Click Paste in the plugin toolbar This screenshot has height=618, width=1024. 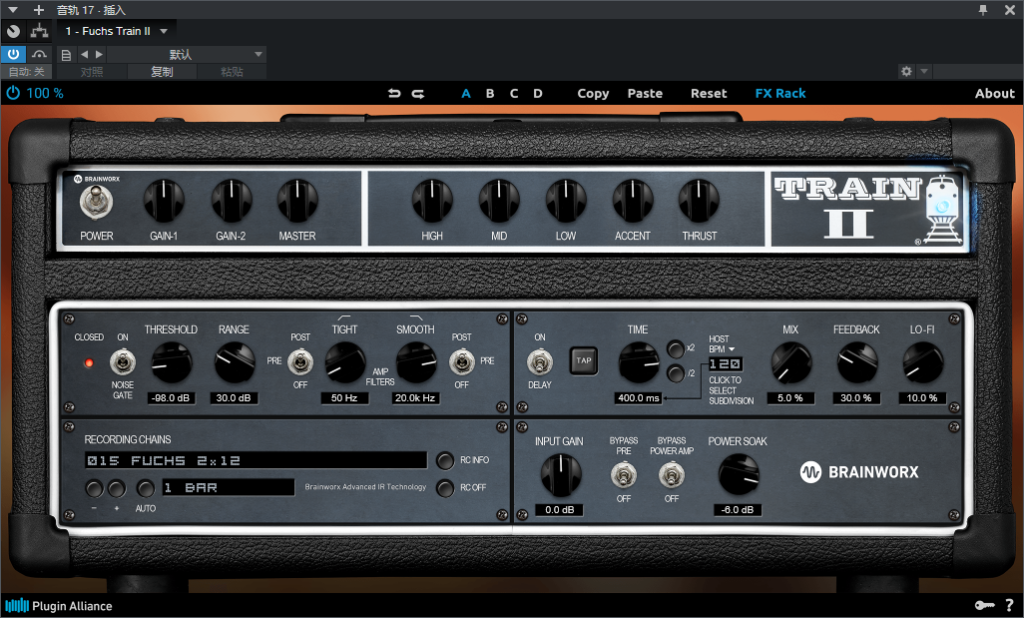(645, 93)
